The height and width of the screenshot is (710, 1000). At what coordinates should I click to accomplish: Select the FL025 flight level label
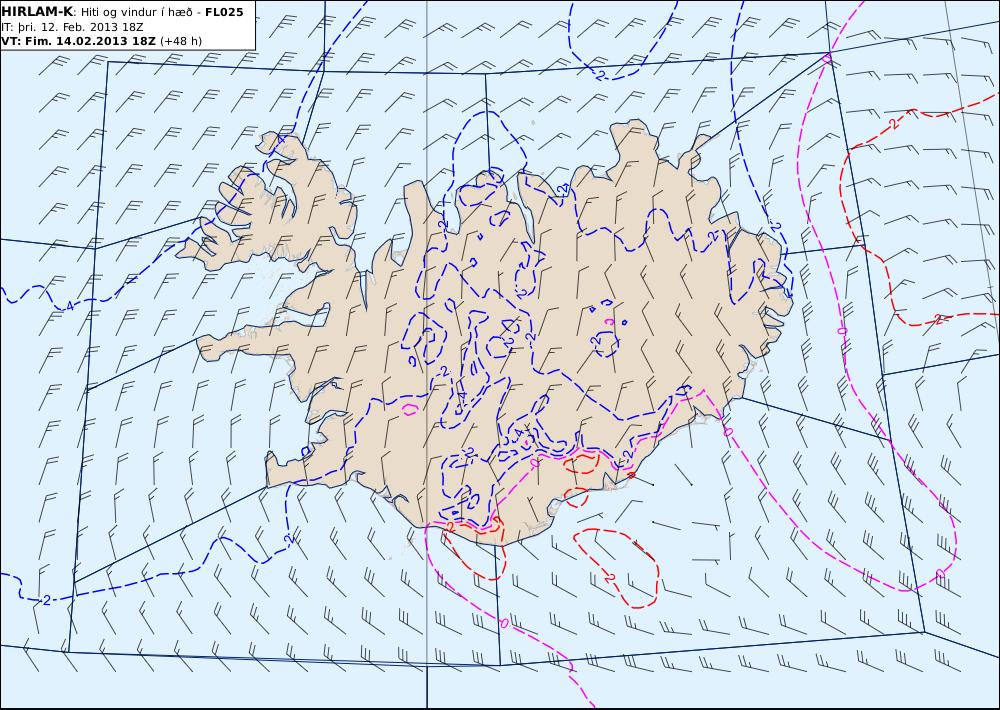click(x=224, y=12)
